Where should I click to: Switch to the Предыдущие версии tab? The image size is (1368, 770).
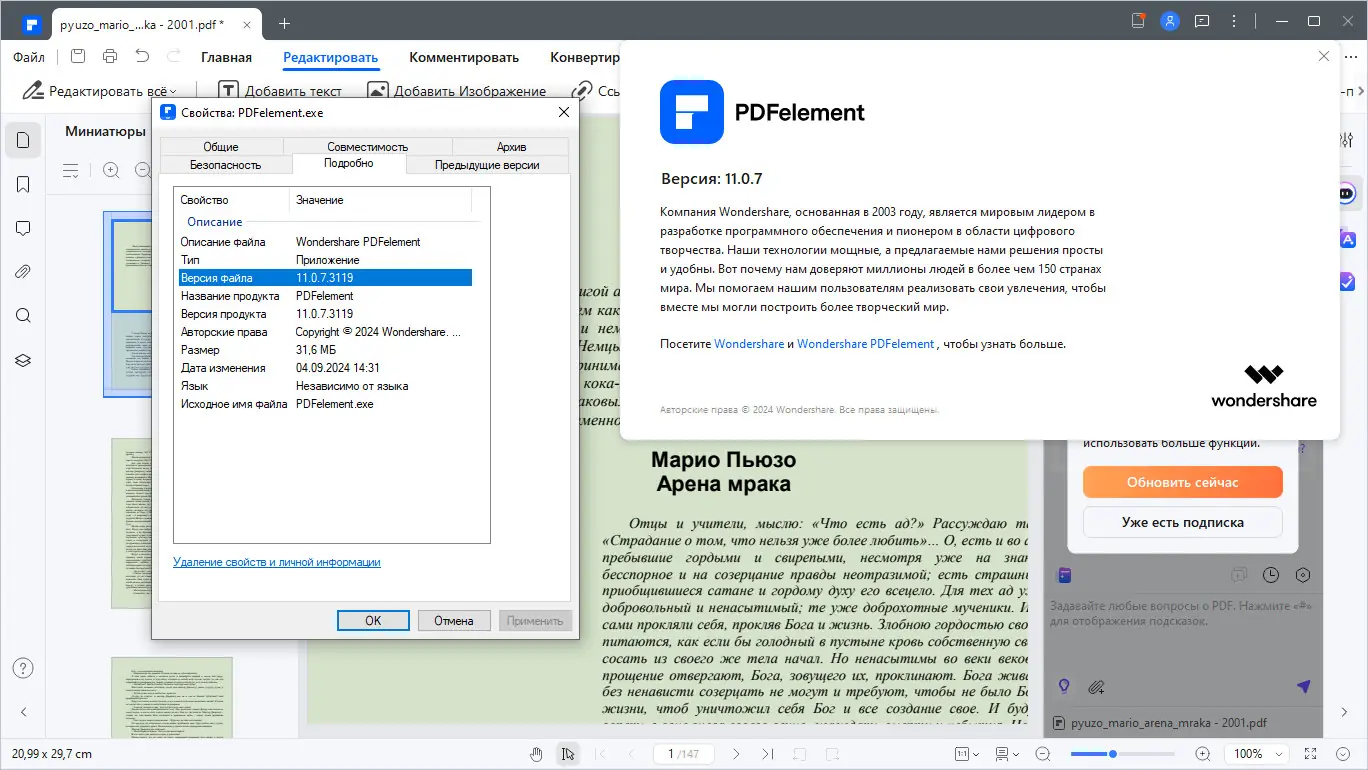[487, 165]
